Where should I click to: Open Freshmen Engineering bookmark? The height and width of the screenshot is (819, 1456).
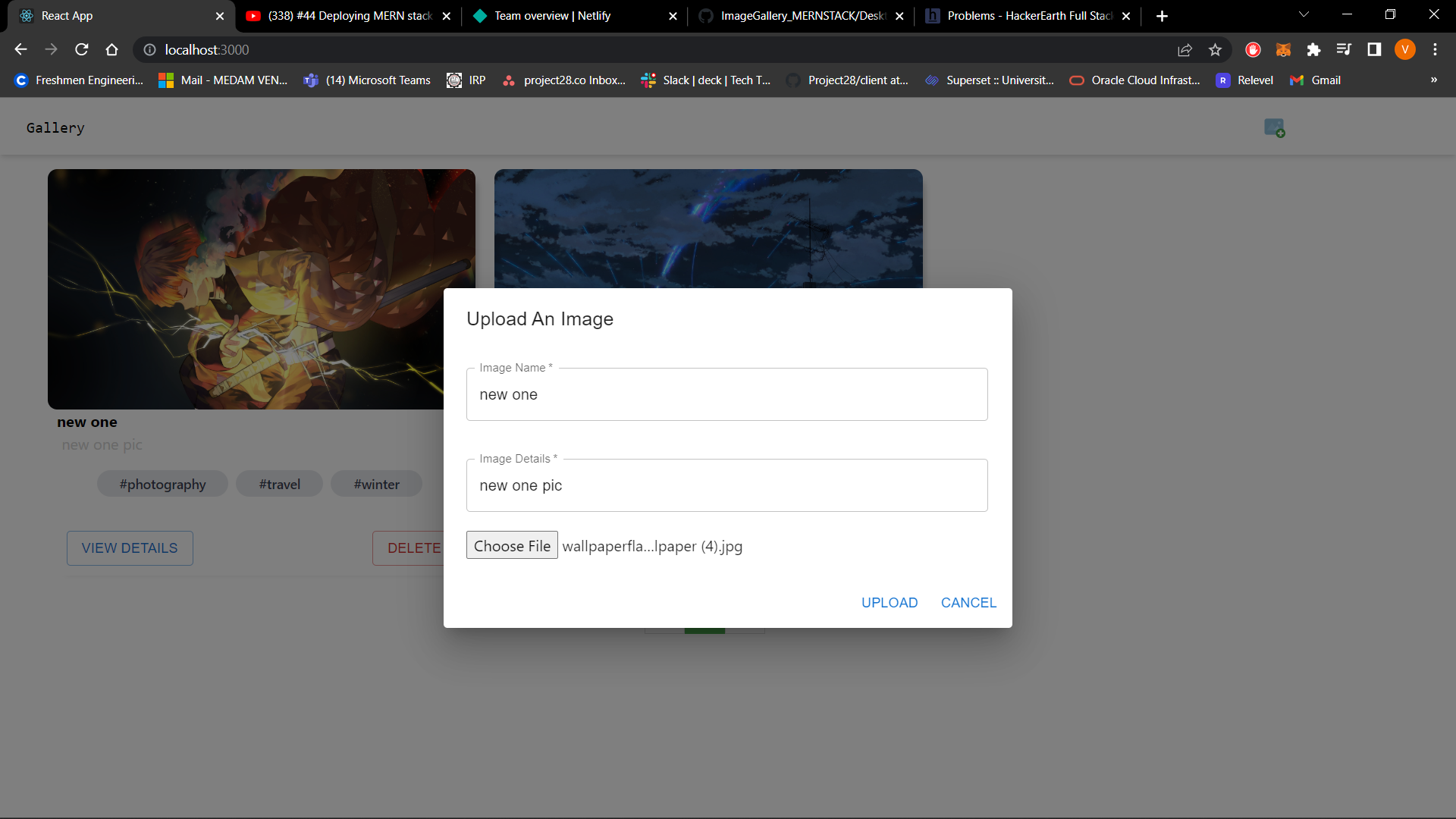coord(79,80)
